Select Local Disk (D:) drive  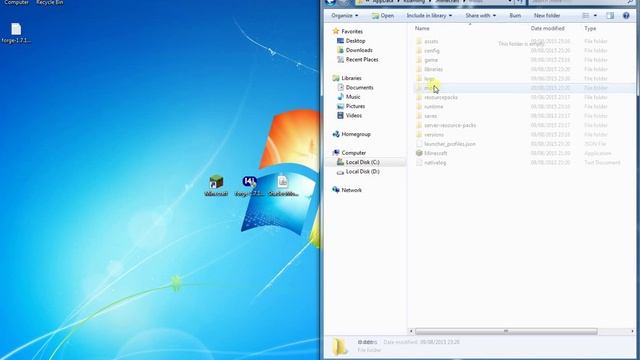362,171
